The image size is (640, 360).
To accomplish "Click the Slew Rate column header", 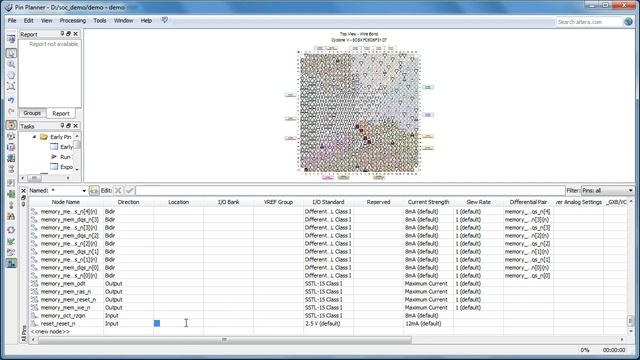I will 478,202.
